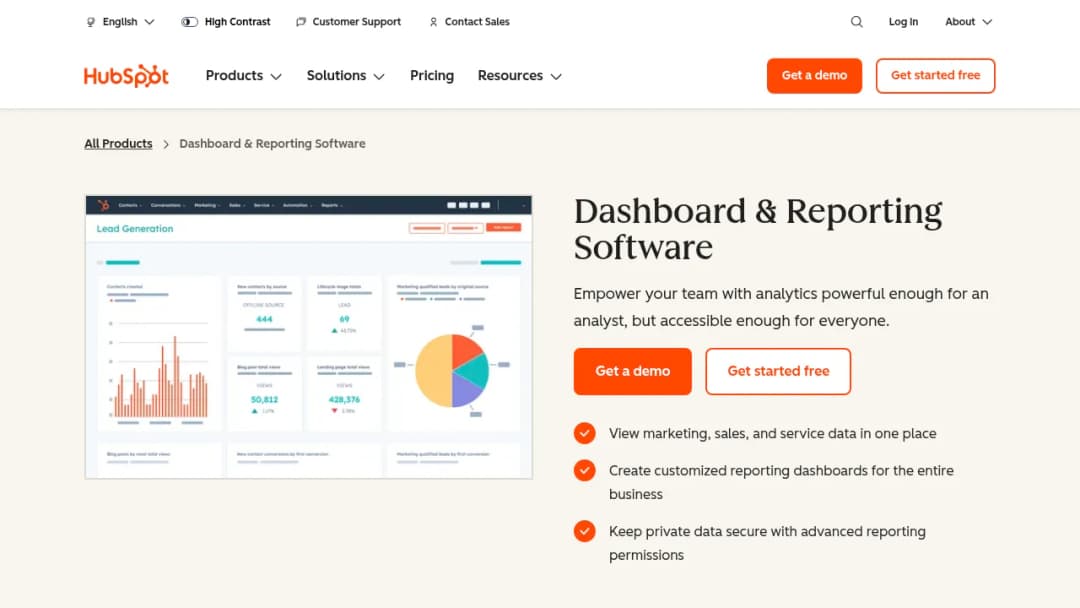This screenshot has width=1080, height=608.
Task: Select Solutions in the main navigation
Action: pos(336,76)
